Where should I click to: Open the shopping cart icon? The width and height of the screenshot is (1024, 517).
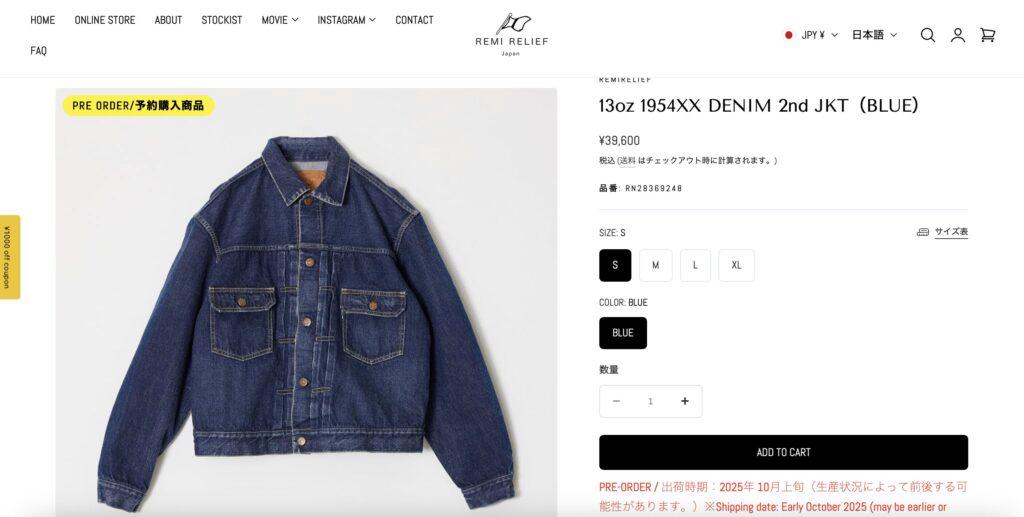[x=987, y=35]
